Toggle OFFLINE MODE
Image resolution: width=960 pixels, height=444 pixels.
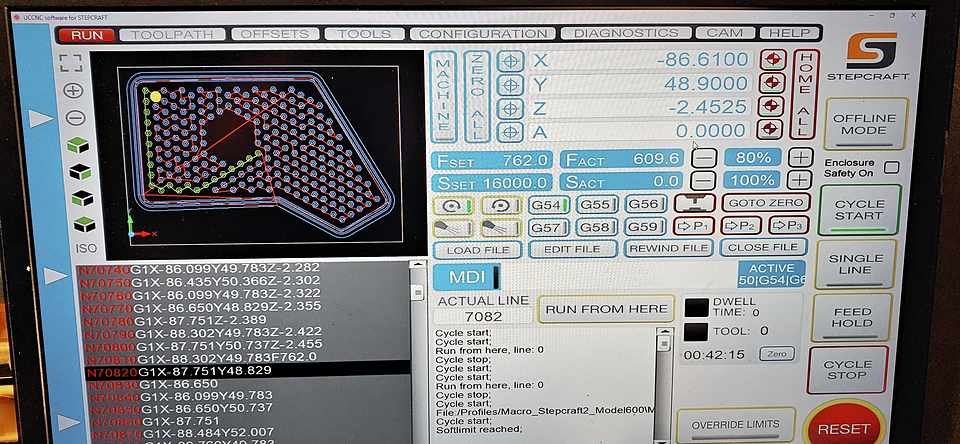(x=864, y=124)
